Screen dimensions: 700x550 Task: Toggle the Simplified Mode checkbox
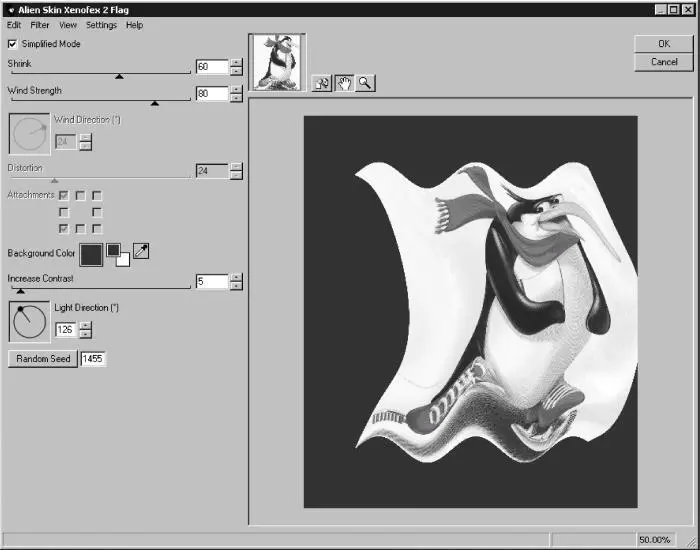point(12,44)
